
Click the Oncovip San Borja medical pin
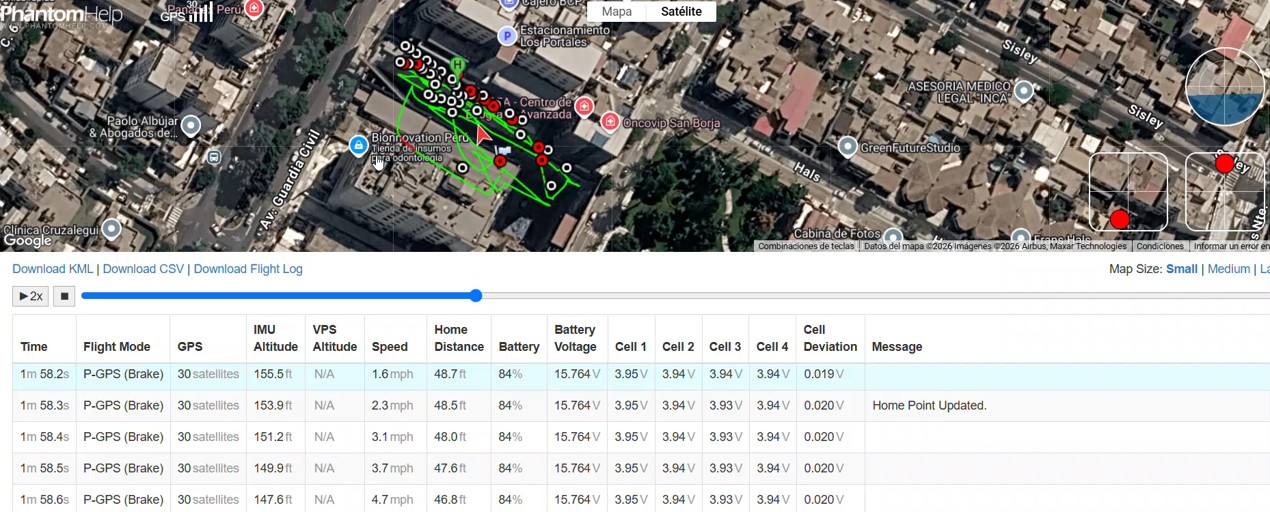pyautogui.click(x=610, y=122)
